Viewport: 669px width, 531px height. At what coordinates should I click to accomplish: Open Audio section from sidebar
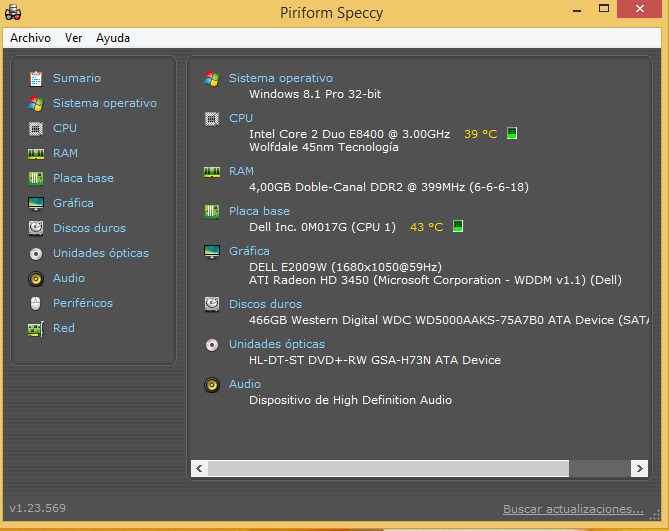point(69,279)
